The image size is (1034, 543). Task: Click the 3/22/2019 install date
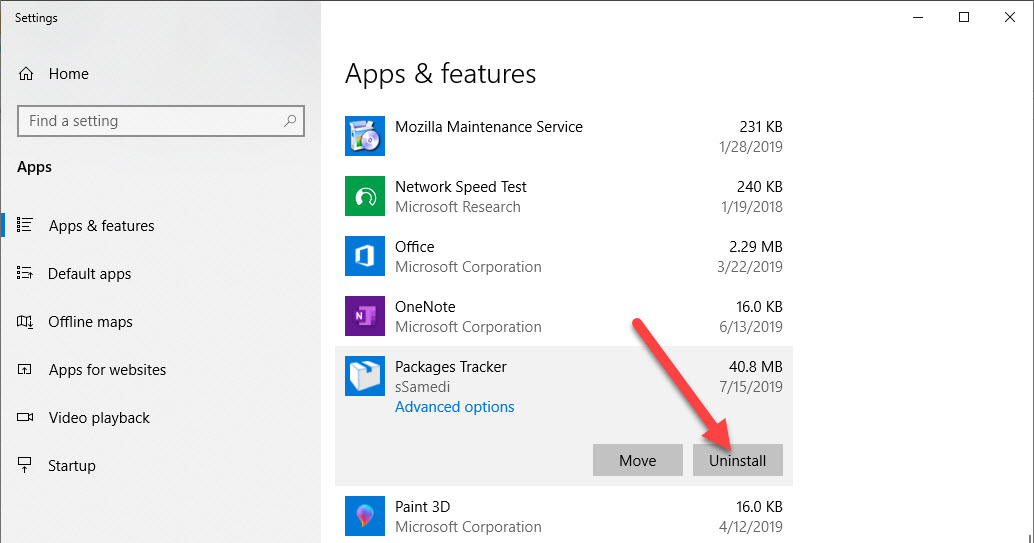coord(750,267)
